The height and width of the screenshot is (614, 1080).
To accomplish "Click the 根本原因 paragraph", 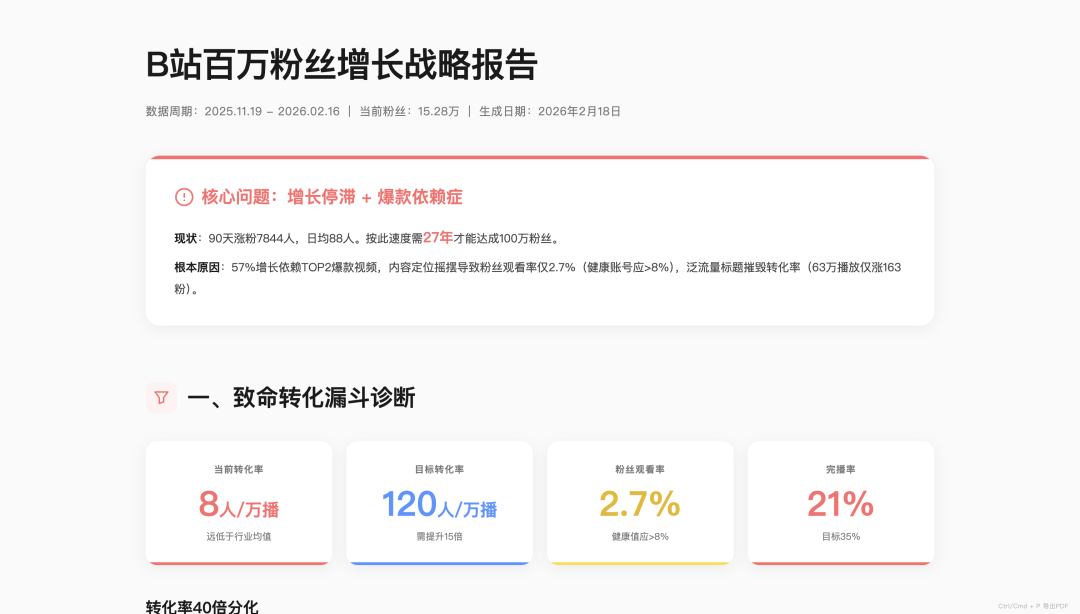I will click(x=538, y=278).
